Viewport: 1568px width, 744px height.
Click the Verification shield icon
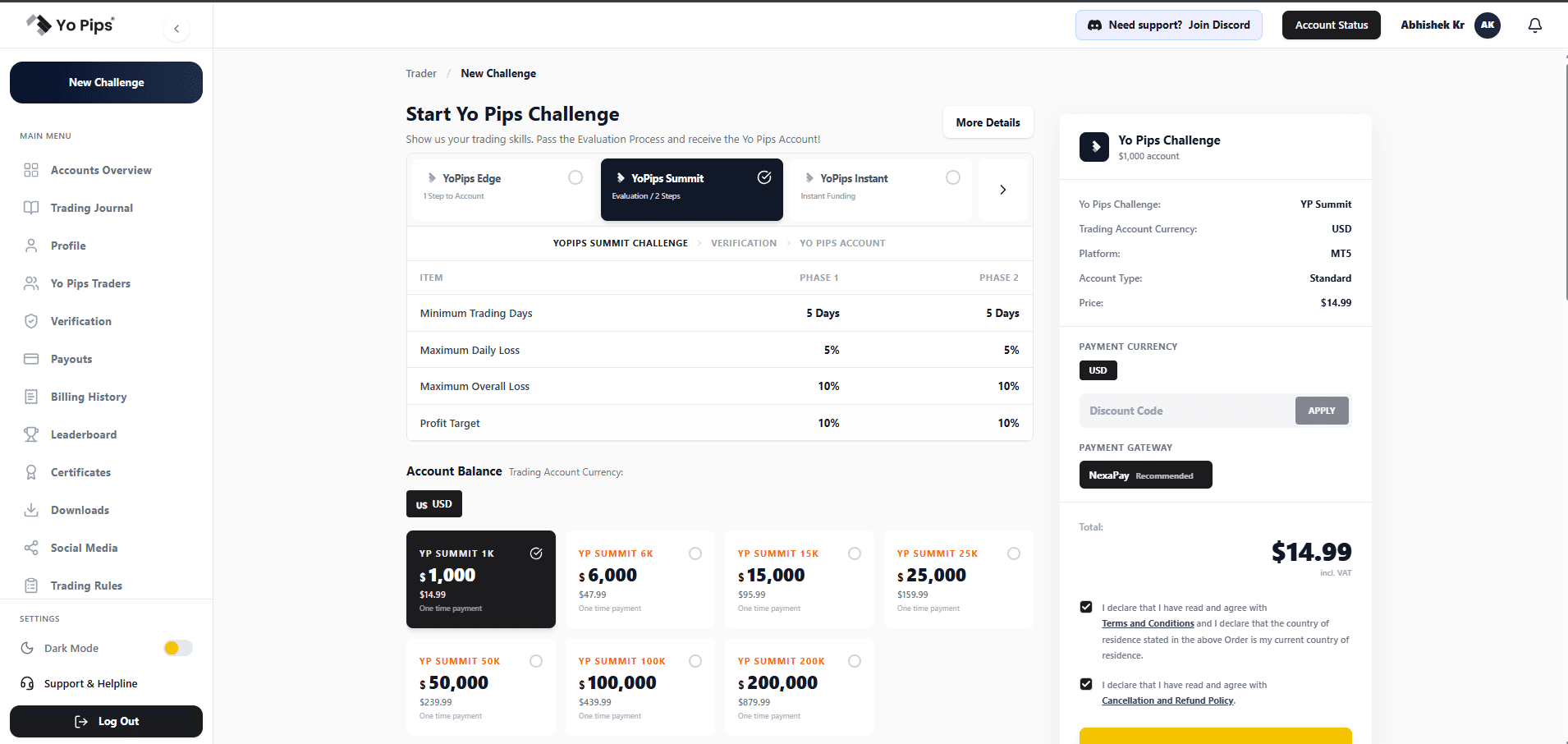click(x=31, y=321)
